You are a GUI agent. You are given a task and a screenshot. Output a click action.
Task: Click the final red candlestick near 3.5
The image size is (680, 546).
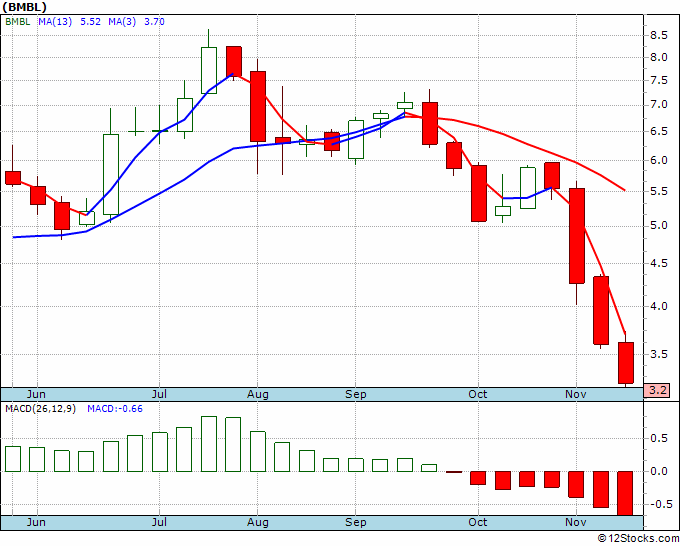tap(626, 363)
